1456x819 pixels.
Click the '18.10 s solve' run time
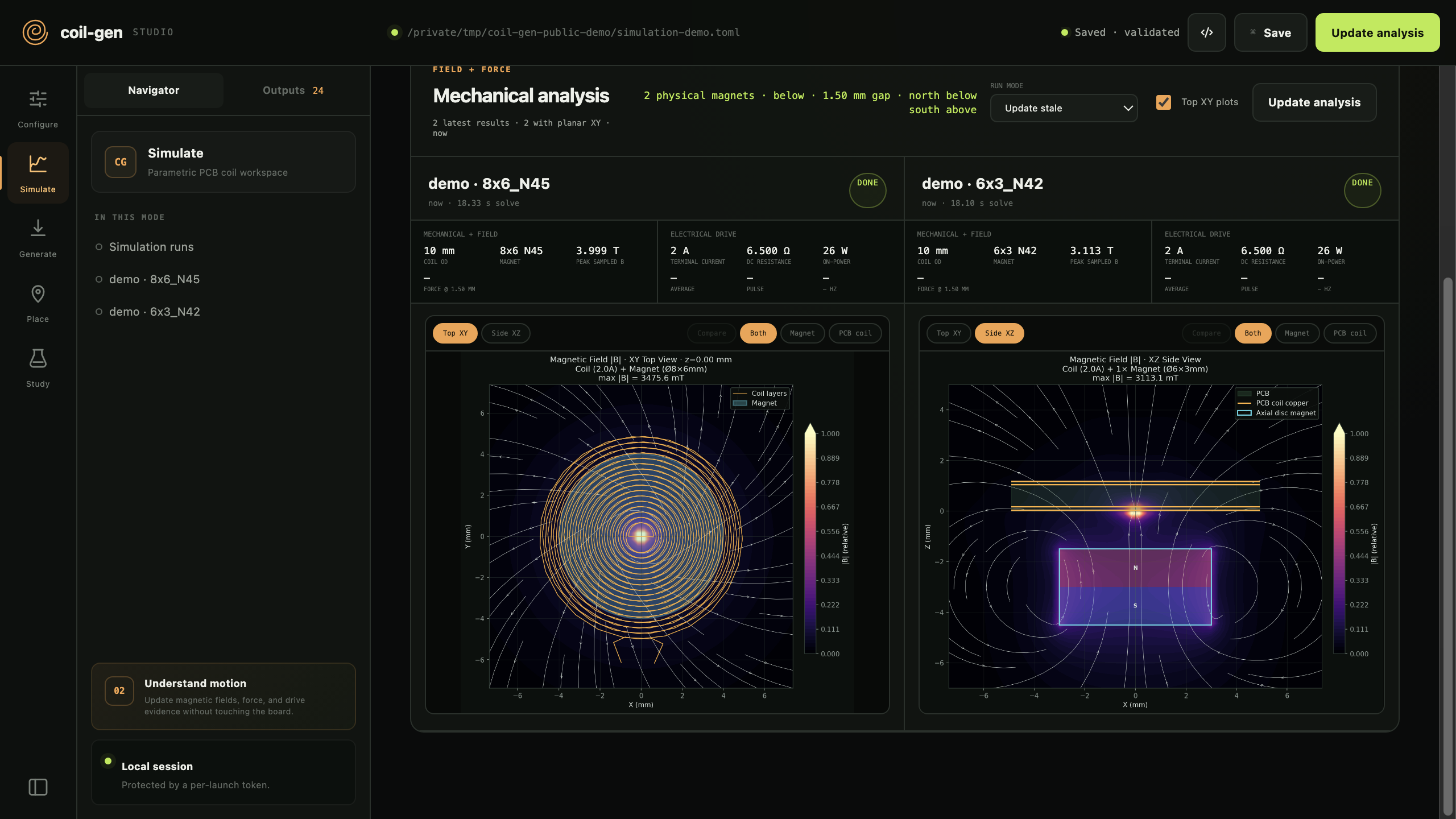click(x=982, y=203)
